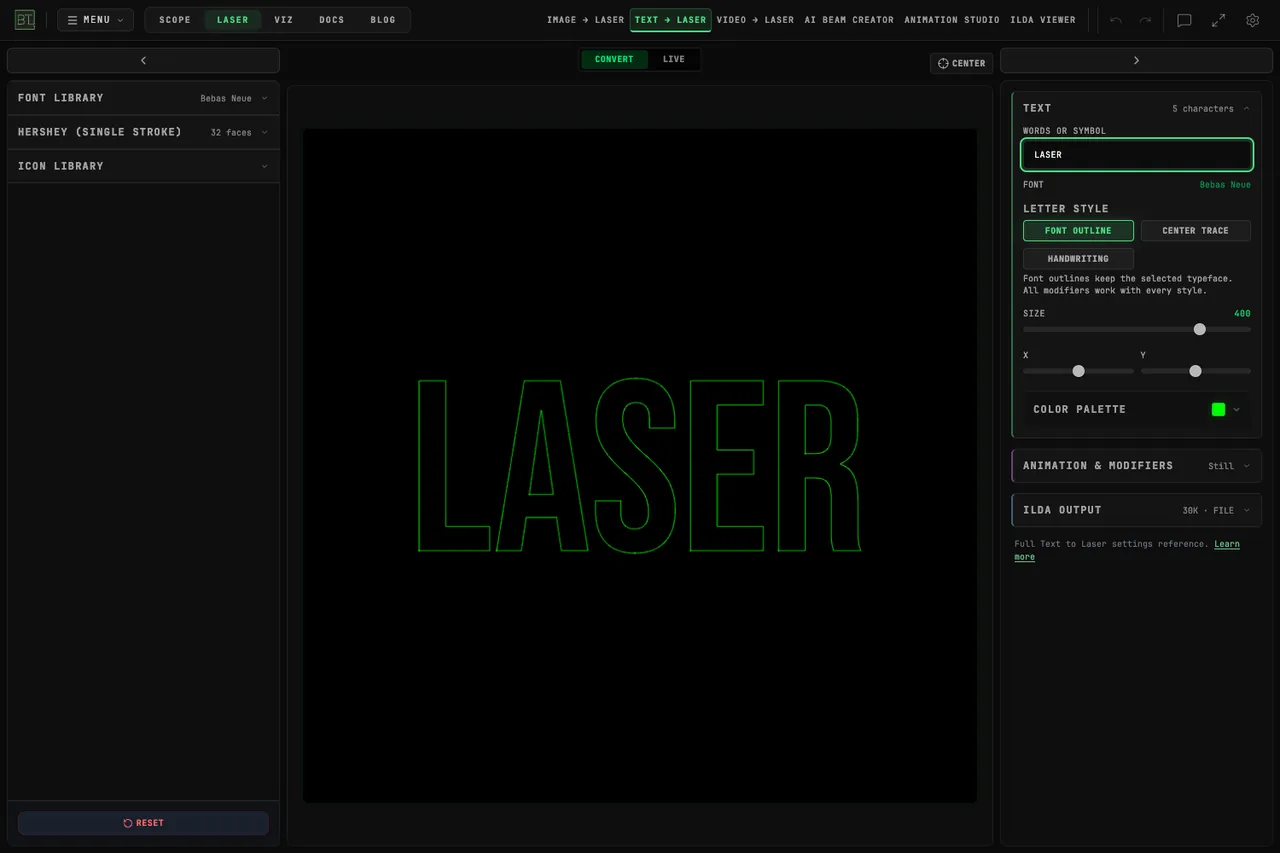Screen dimensions: 1280x853
Task: Switch to Video → Laser tool
Action: point(755,20)
